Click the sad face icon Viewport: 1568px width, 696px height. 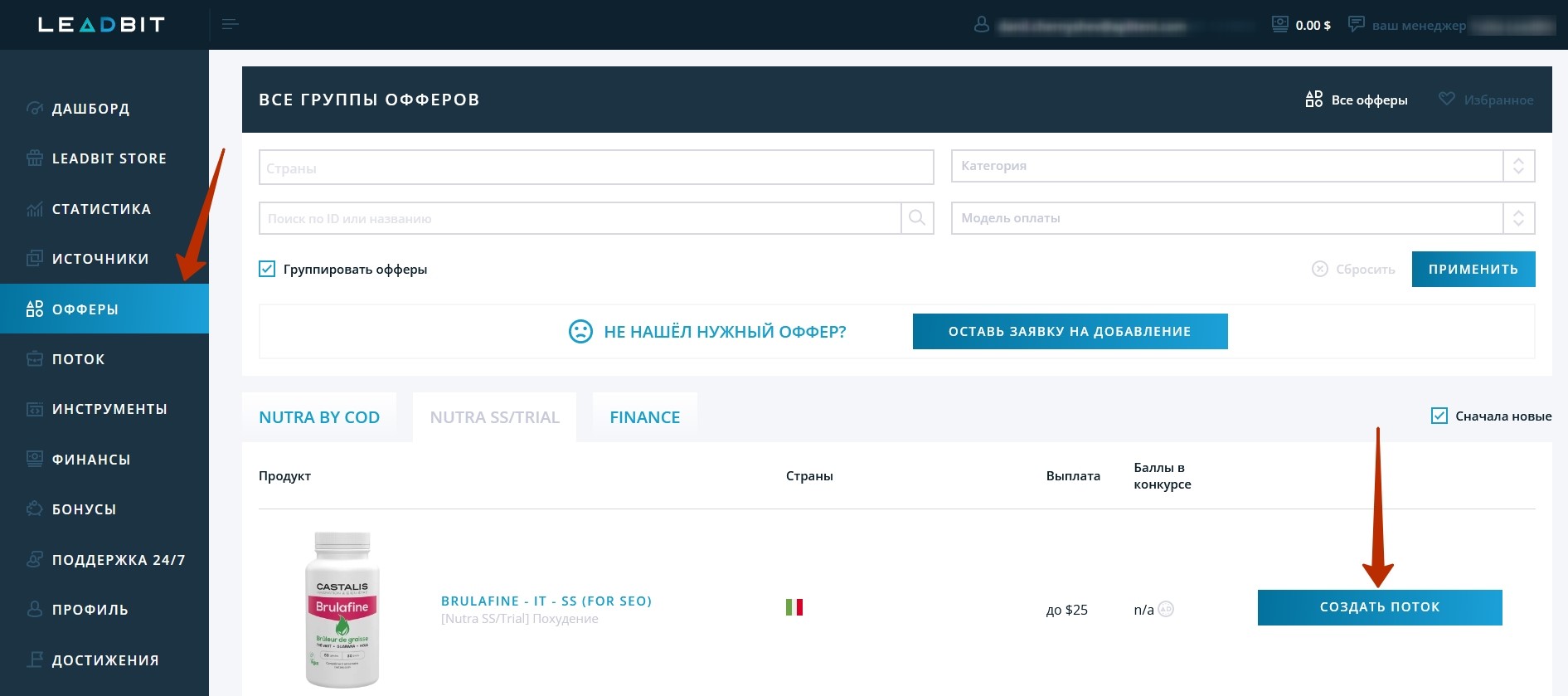(580, 332)
